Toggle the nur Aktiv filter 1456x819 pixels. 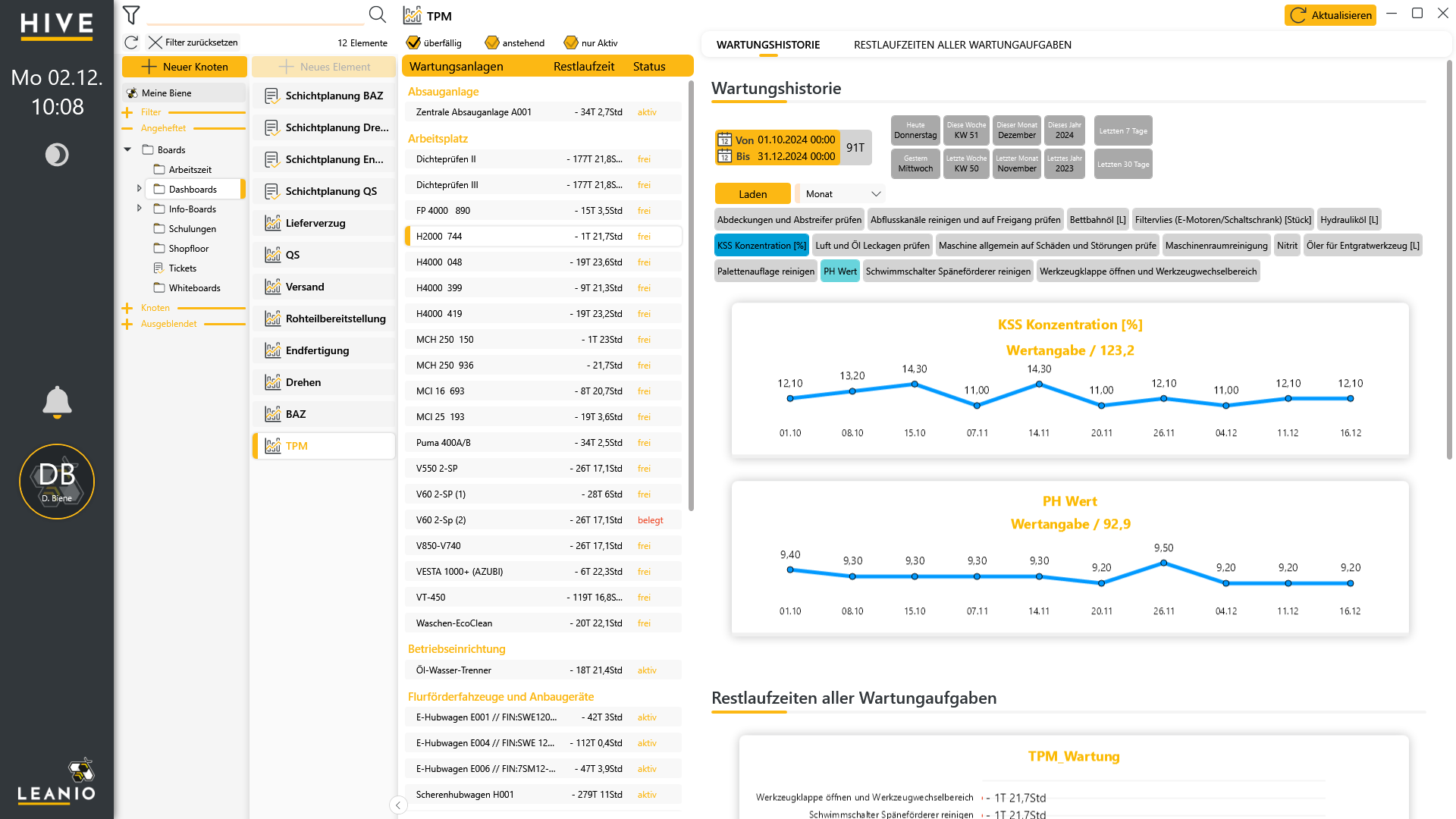click(x=571, y=42)
